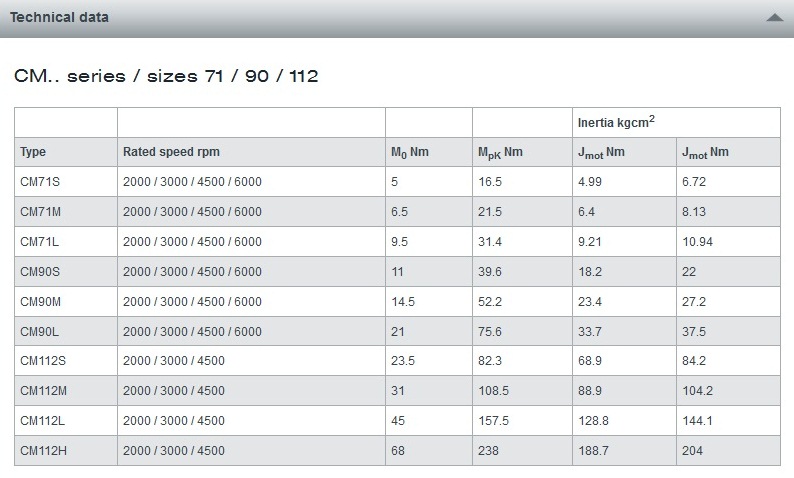794x478 pixels.
Task: Click M0 value 23.5 in CM112S row
Action: [403, 361]
